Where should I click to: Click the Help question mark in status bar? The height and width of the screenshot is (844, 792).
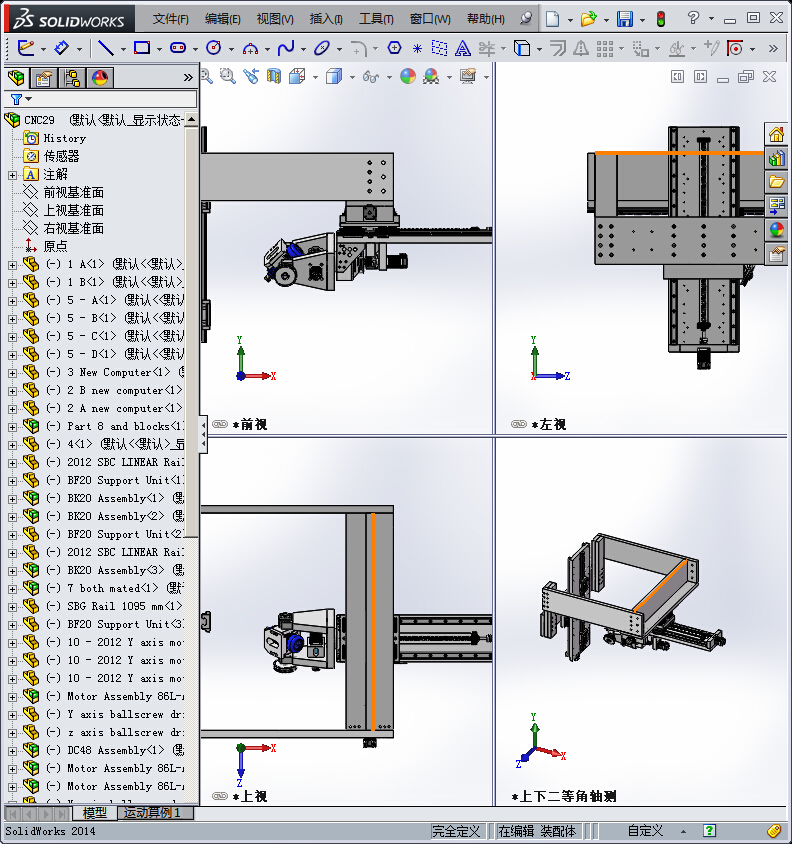tap(709, 831)
